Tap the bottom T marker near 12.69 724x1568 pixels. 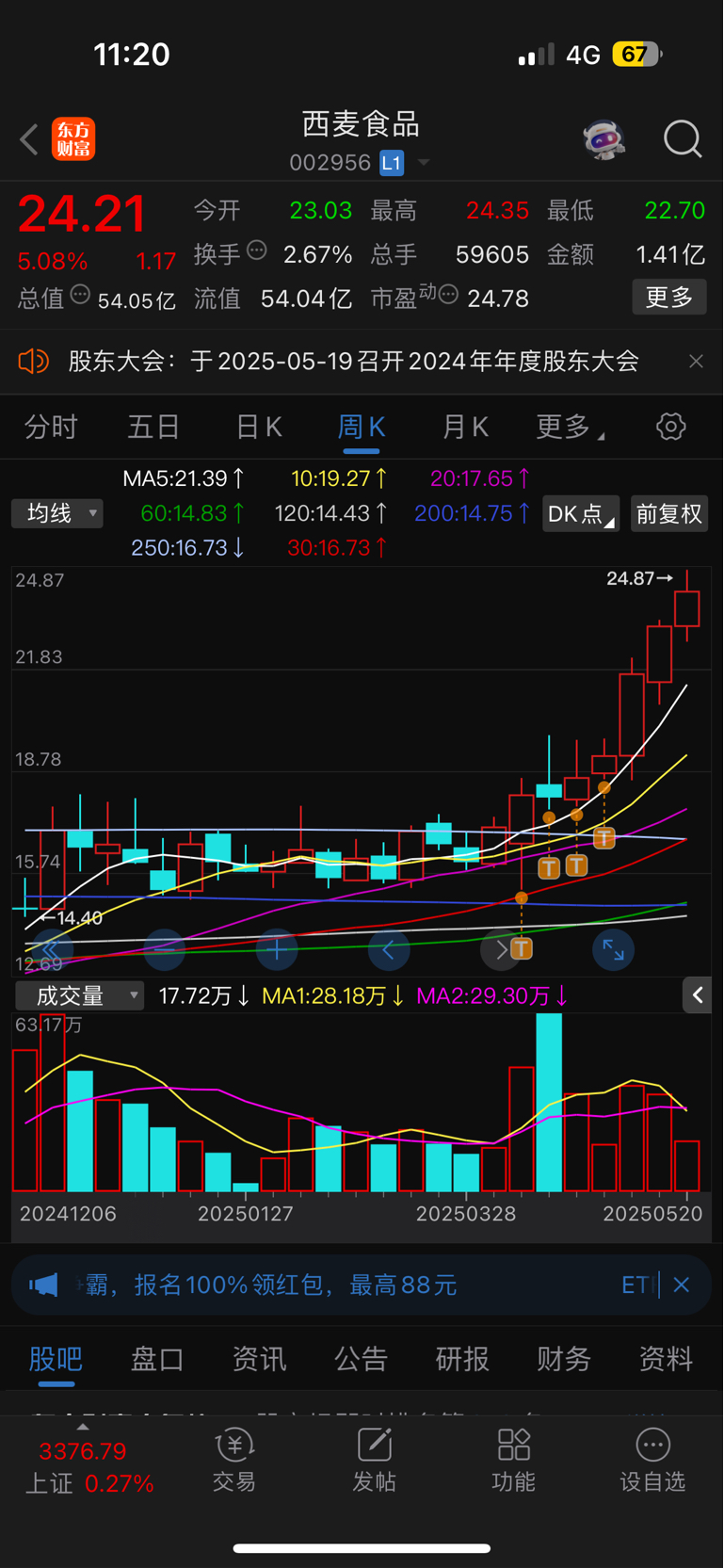[521, 948]
